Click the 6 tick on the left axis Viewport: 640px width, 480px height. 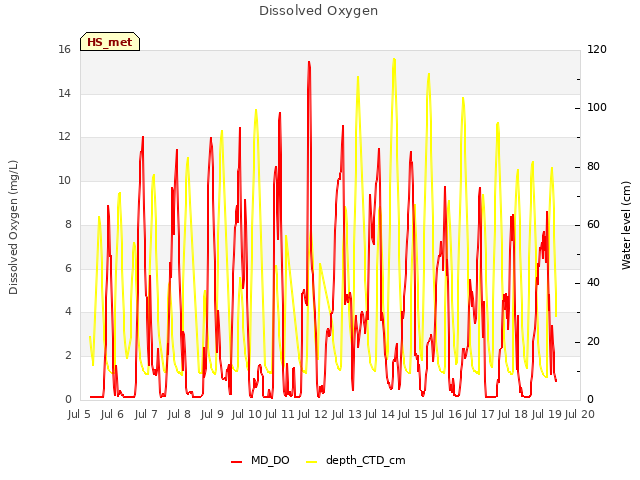68,268
